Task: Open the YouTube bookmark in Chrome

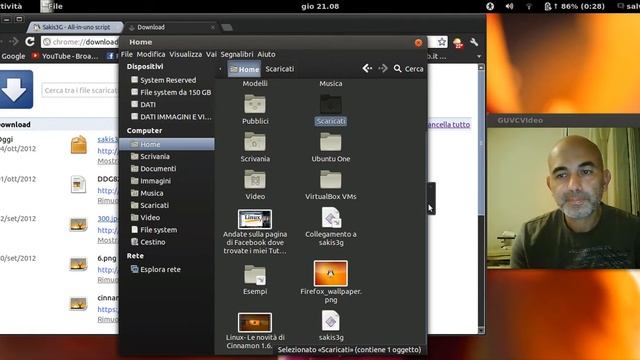Action: [65, 56]
